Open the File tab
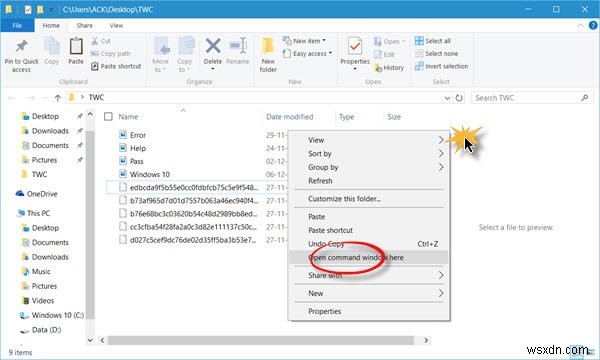 coord(17,25)
